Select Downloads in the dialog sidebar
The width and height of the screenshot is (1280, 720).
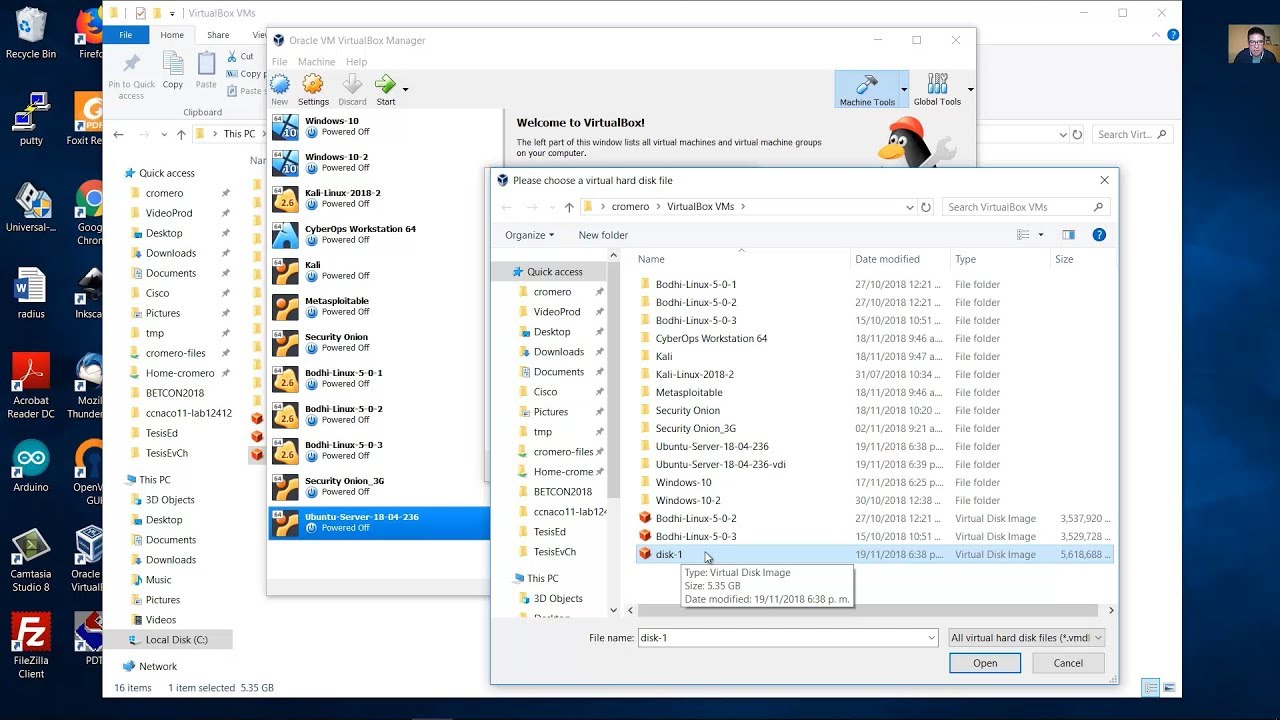[x=558, y=352]
